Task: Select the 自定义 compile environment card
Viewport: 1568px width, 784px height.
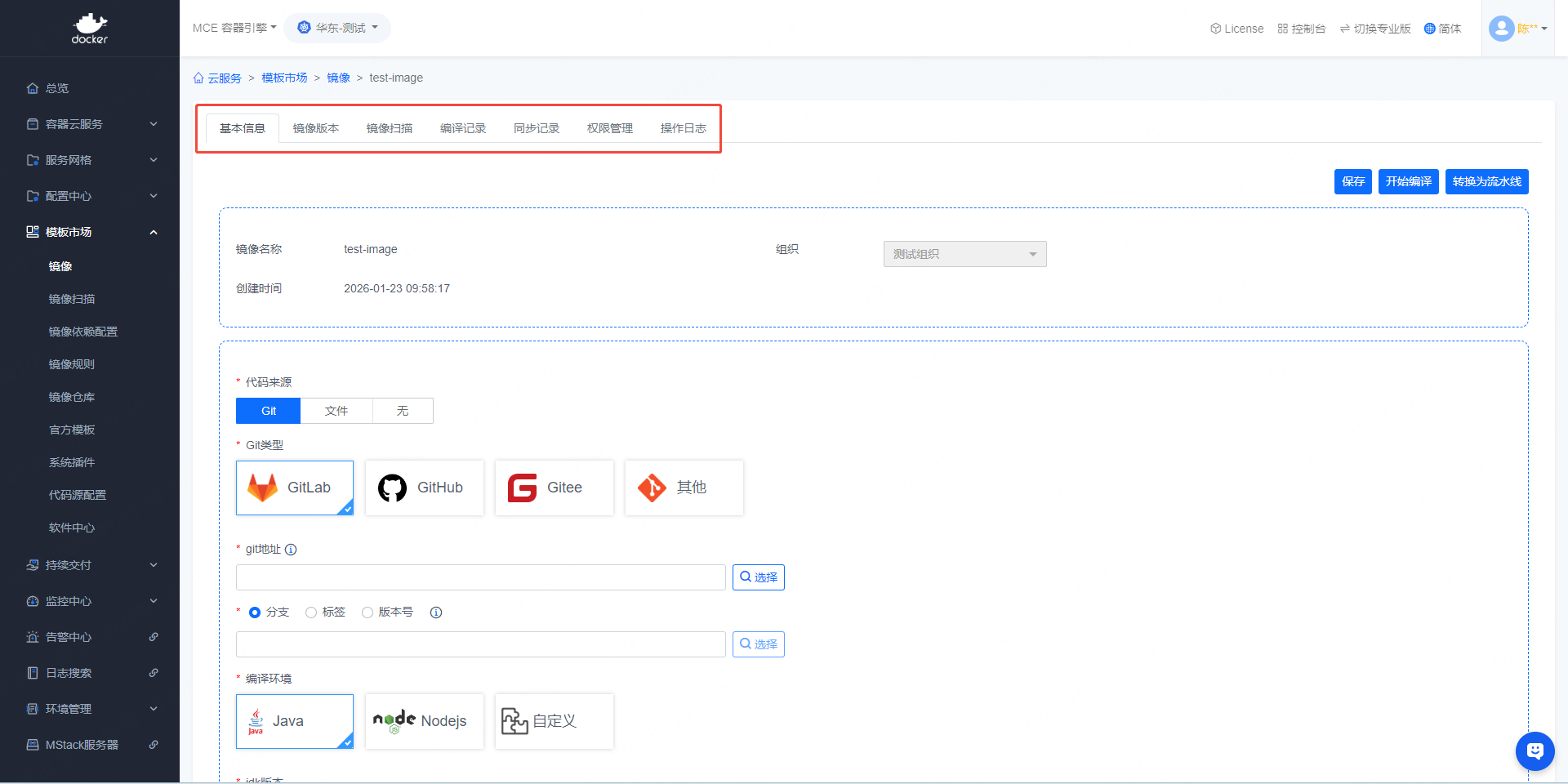Action: pos(554,721)
